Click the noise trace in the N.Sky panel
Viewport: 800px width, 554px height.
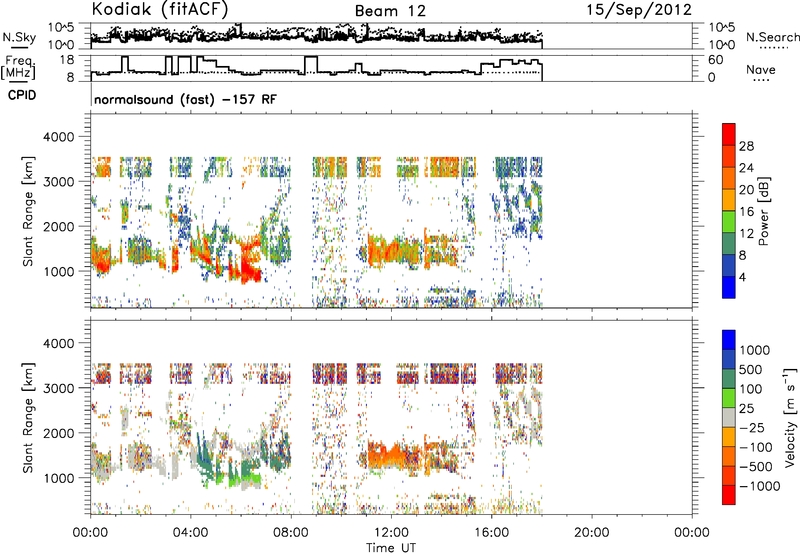click(x=316, y=35)
